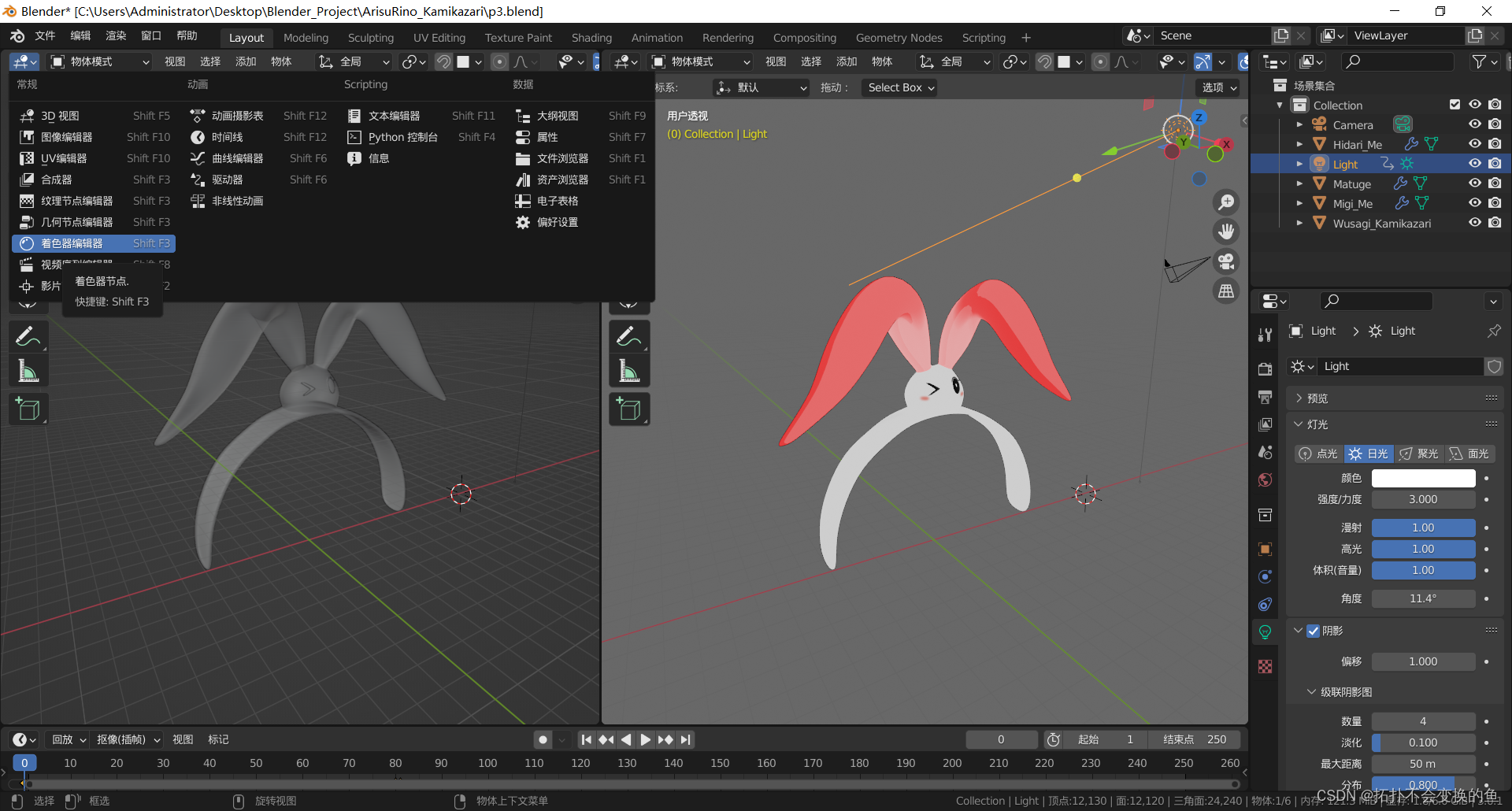Expand Camera tree item in outliner
1512x811 pixels.
1299,124
